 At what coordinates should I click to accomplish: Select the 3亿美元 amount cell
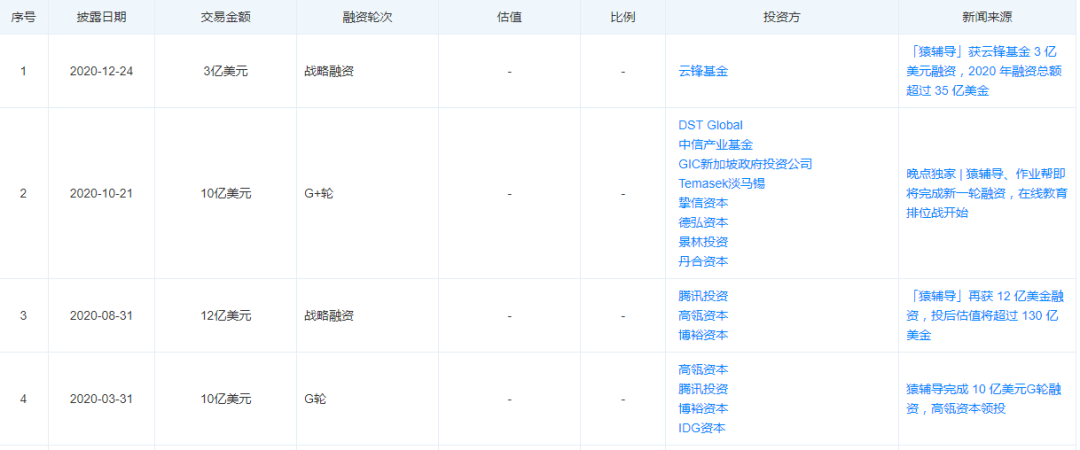click(226, 71)
